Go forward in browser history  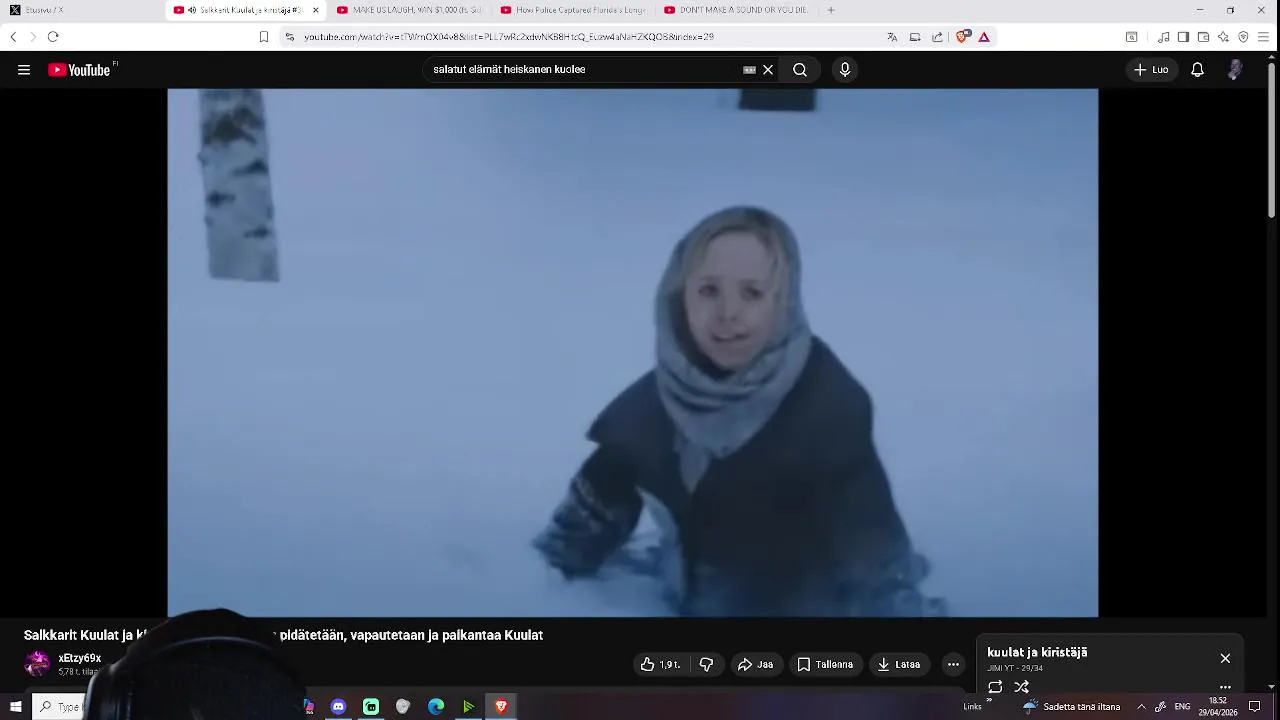click(x=32, y=37)
